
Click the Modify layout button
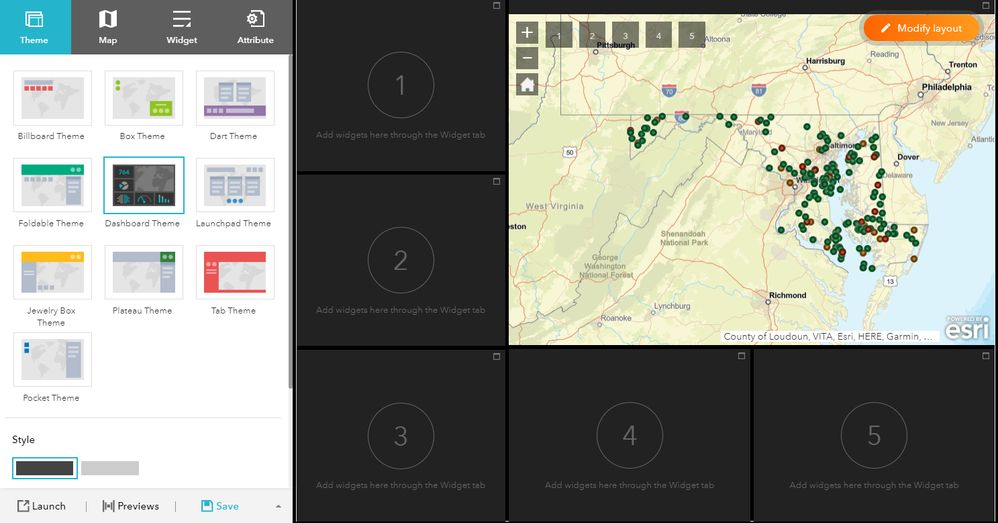tap(922, 28)
